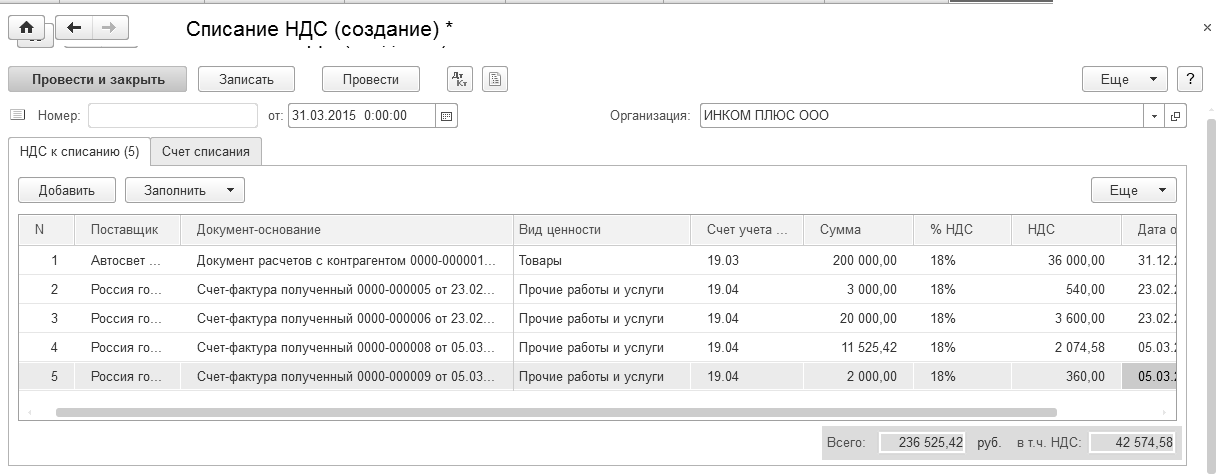Click into the Номер input field
Viewport: 1220px width, 475px height.
coord(173,116)
